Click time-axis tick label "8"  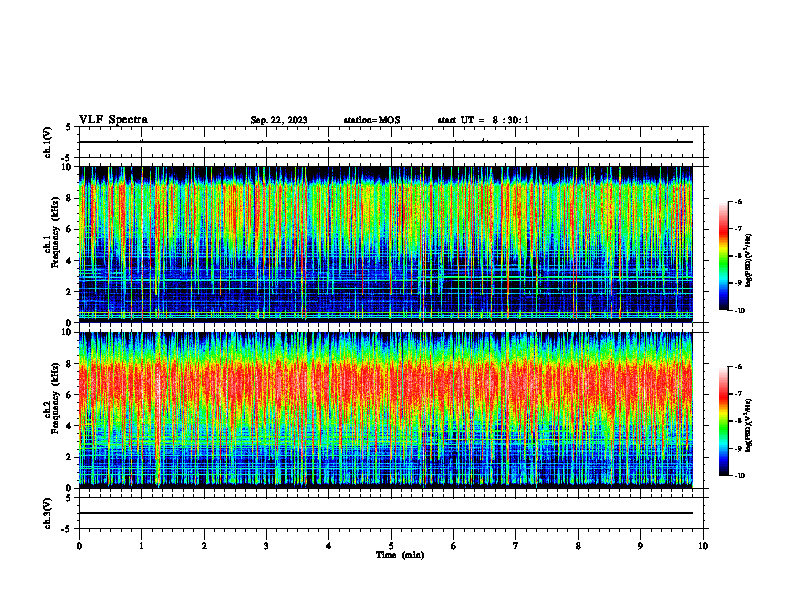578,546
